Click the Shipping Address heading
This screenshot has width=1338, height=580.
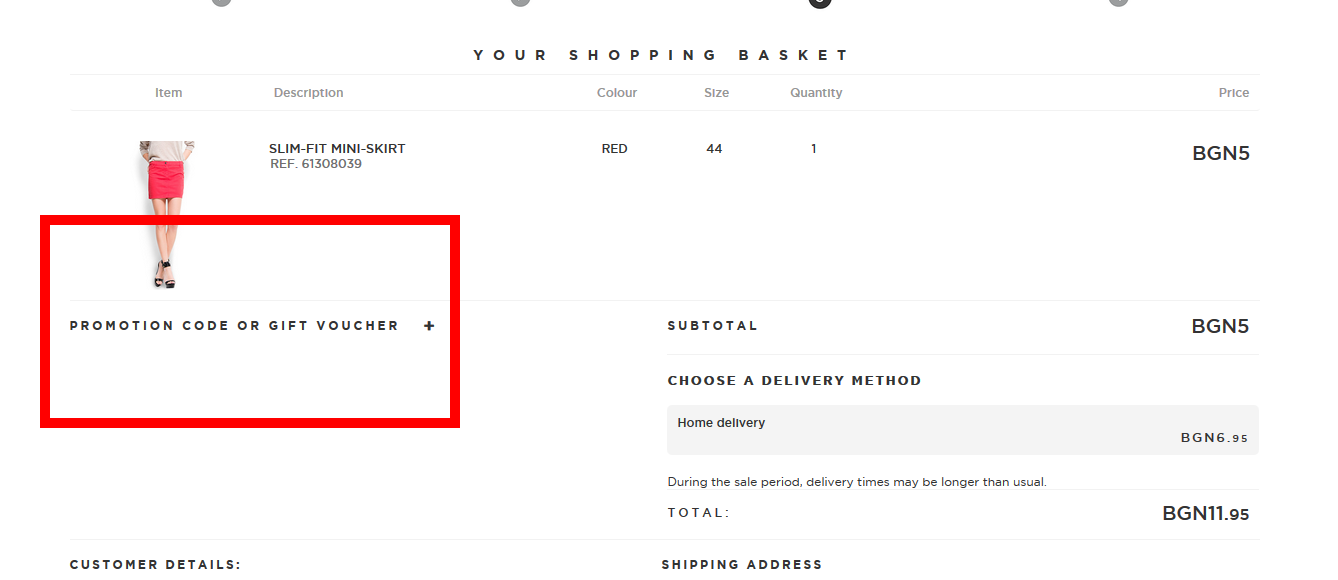[x=741, y=565]
